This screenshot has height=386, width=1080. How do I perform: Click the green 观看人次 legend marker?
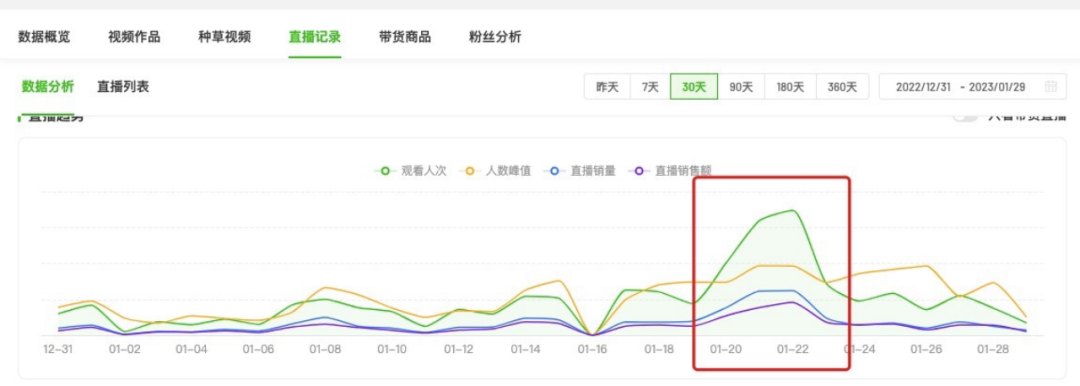[385, 171]
